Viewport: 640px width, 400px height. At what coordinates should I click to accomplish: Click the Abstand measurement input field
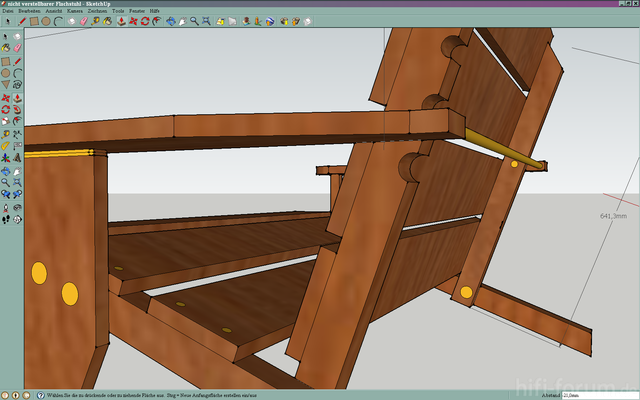coord(598,396)
